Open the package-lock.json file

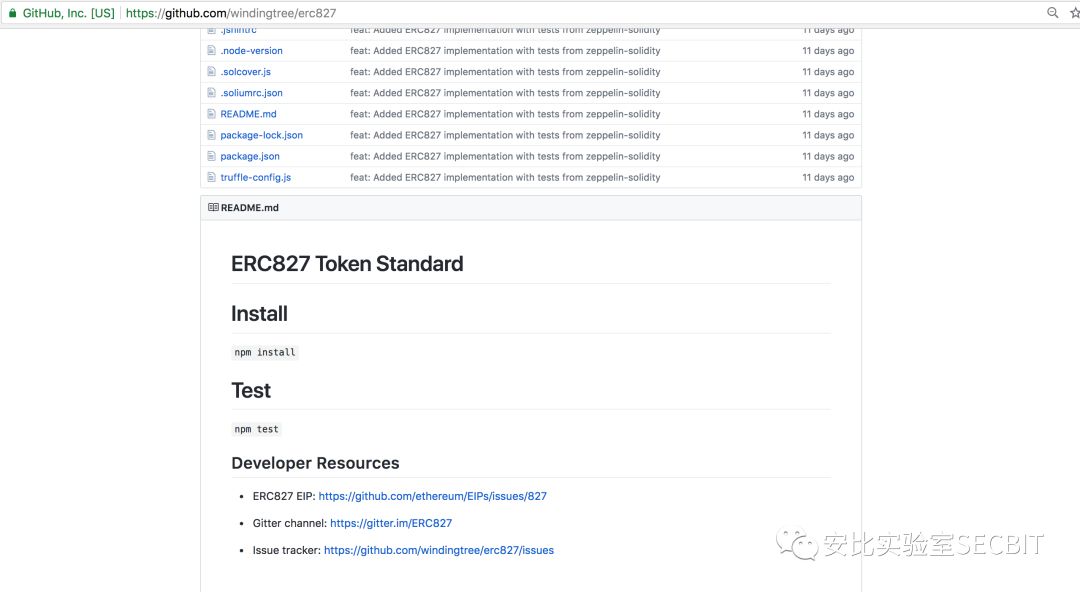tap(261, 135)
